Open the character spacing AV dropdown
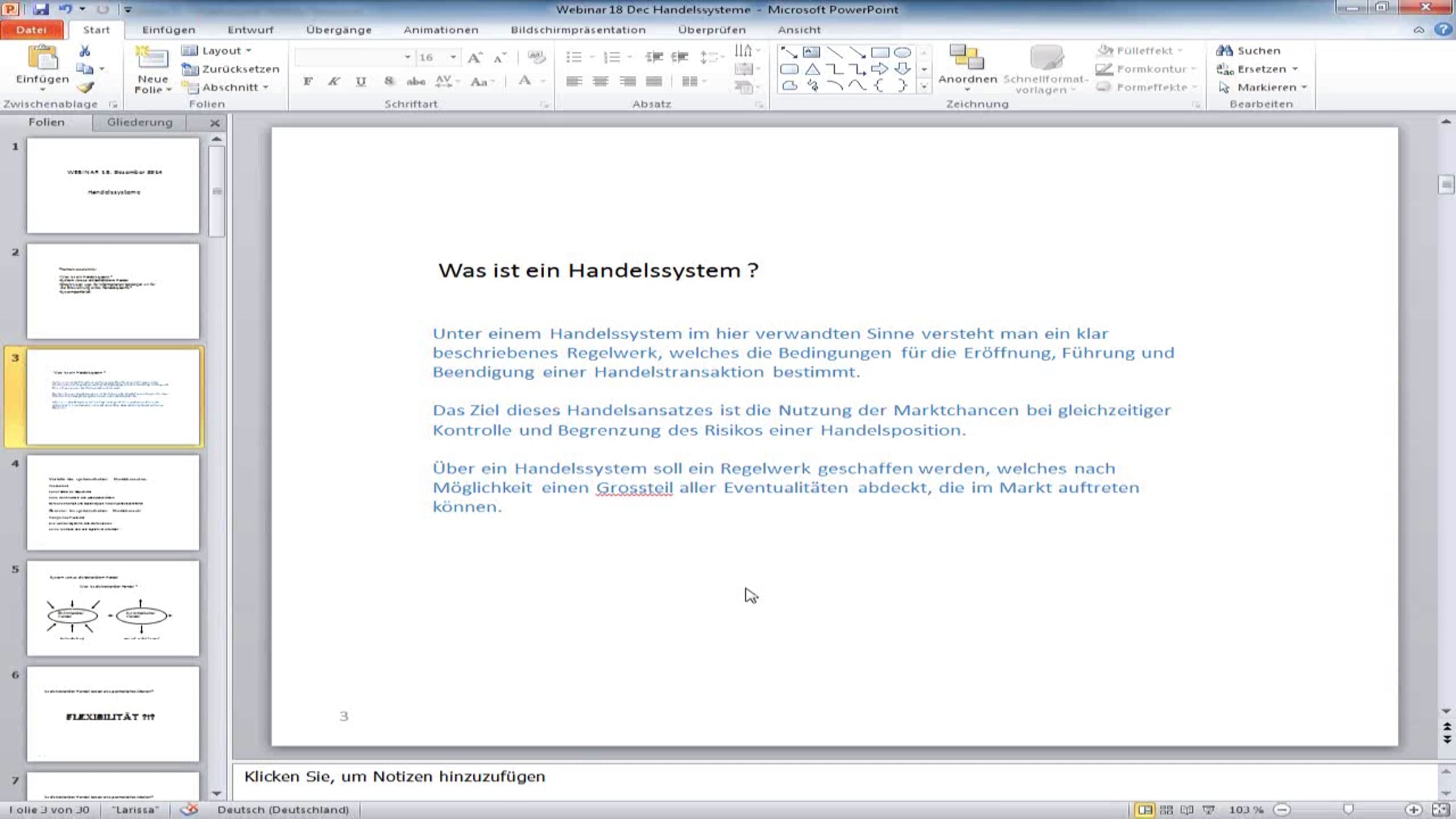The width and height of the screenshot is (1456, 819). click(x=447, y=81)
